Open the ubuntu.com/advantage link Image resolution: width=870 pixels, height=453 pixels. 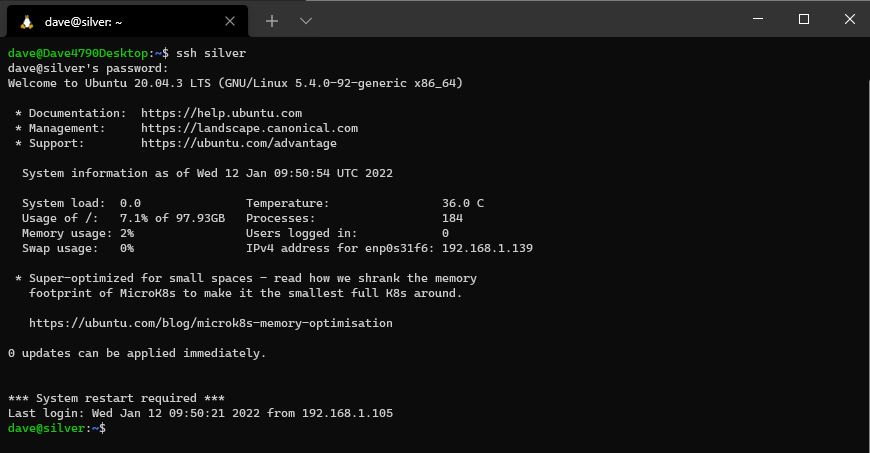click(x=239, y=143)
